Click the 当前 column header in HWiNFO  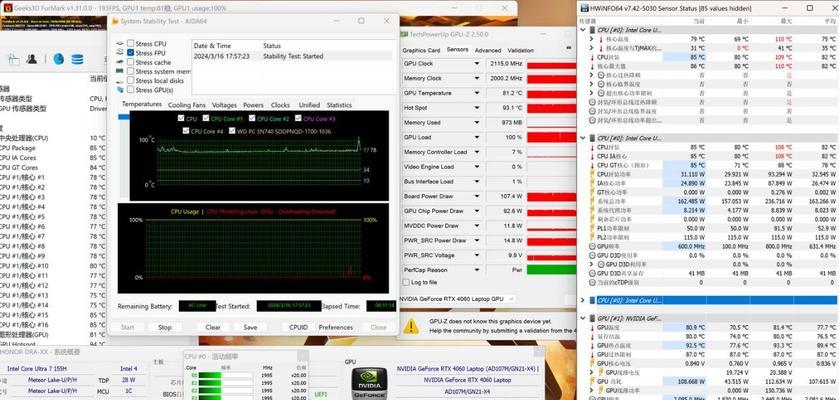click(699, 21)
